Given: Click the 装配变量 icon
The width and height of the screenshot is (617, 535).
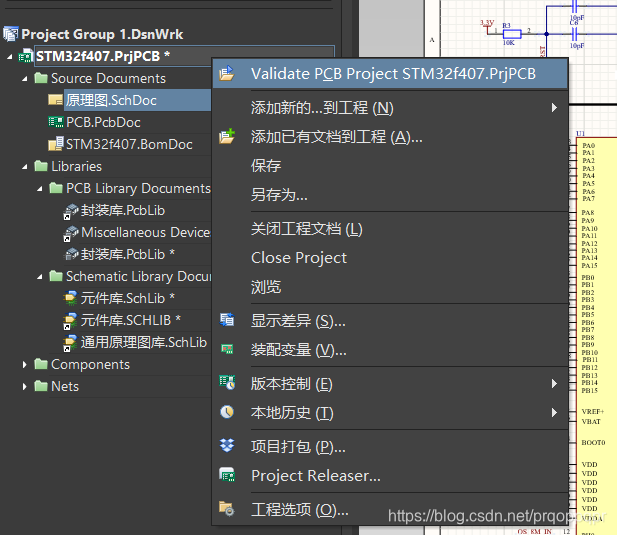Looking at the screenshot, I should 227,350.
